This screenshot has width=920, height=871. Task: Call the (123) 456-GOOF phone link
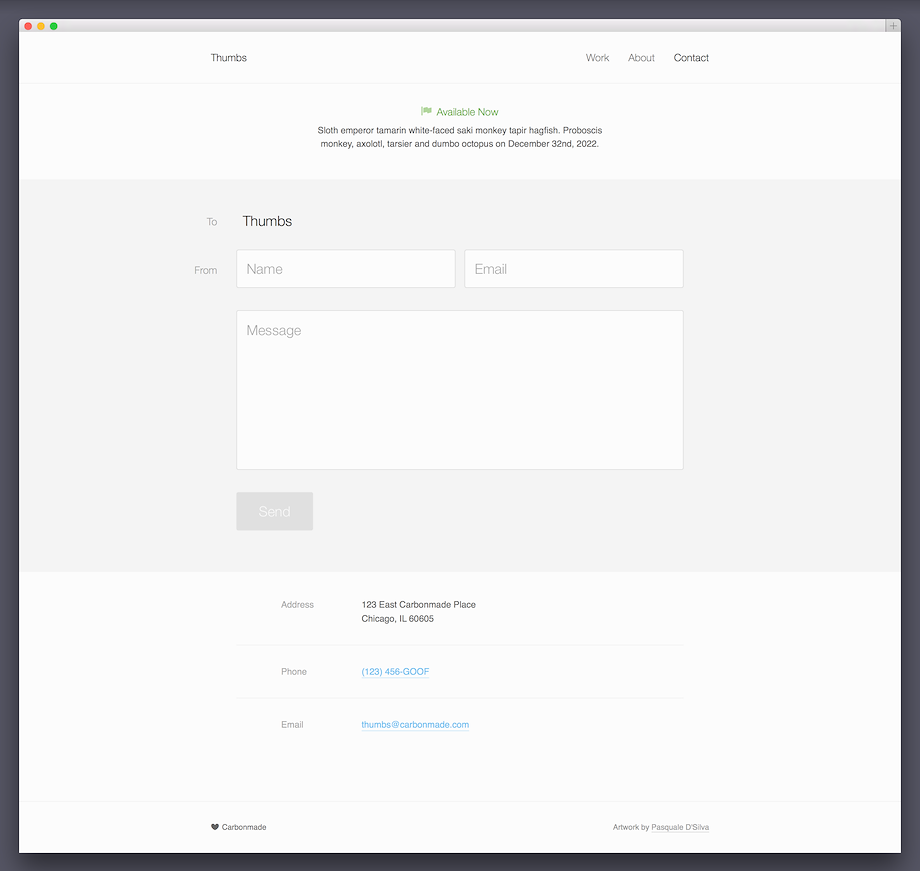pos(395,672)
